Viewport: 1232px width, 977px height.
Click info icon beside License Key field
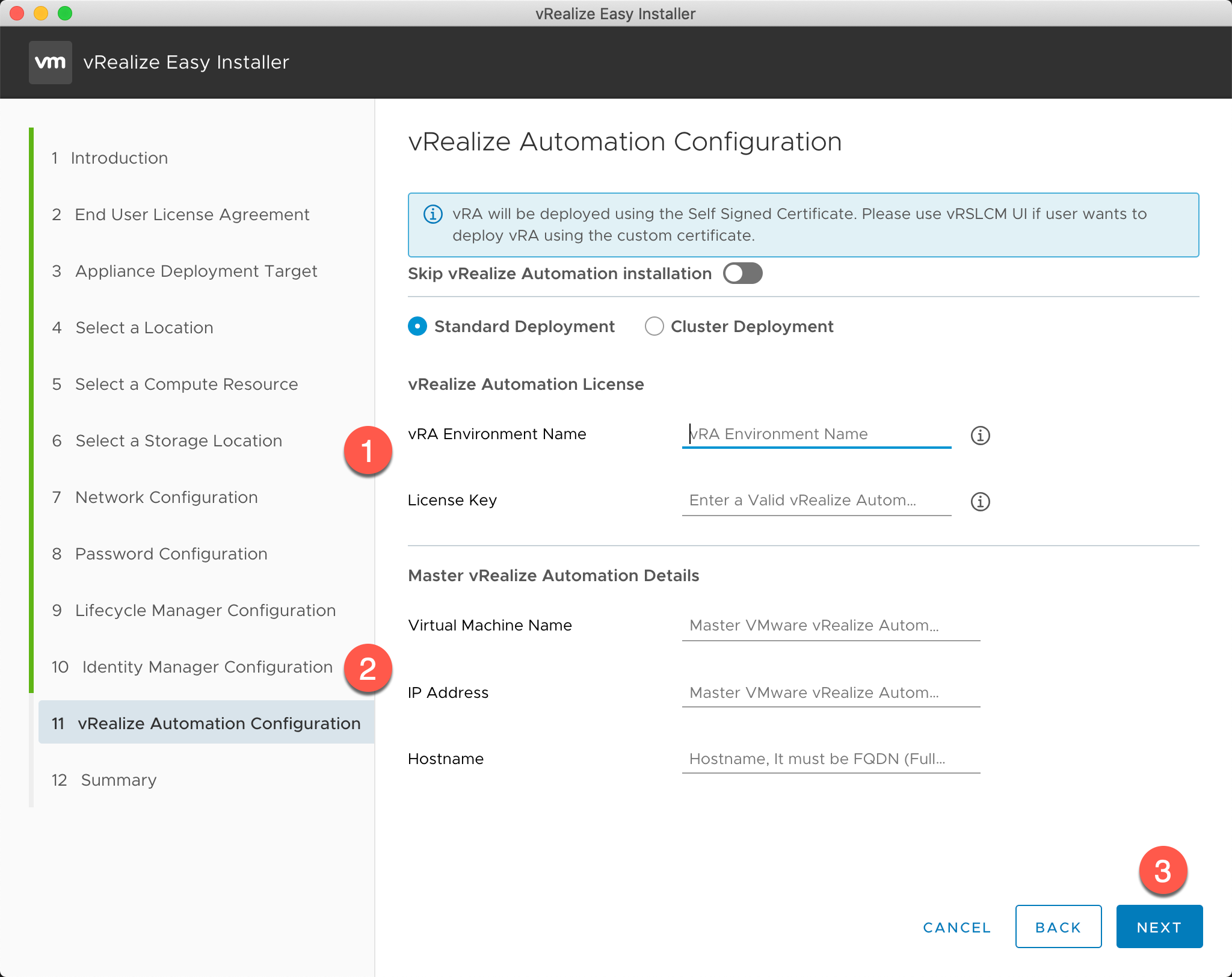tap(981, 501)
